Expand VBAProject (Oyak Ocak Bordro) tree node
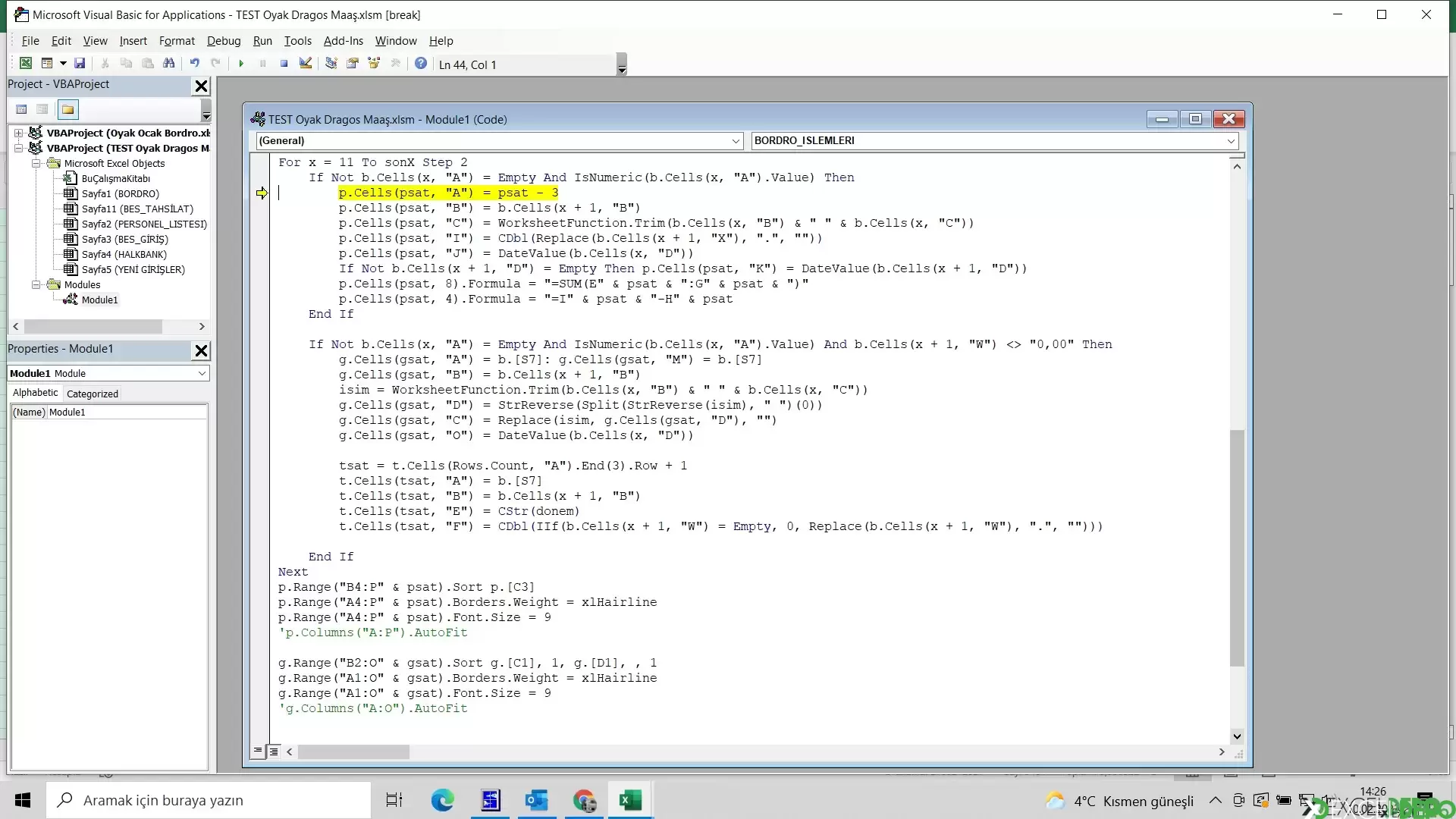 pos(18,133)
